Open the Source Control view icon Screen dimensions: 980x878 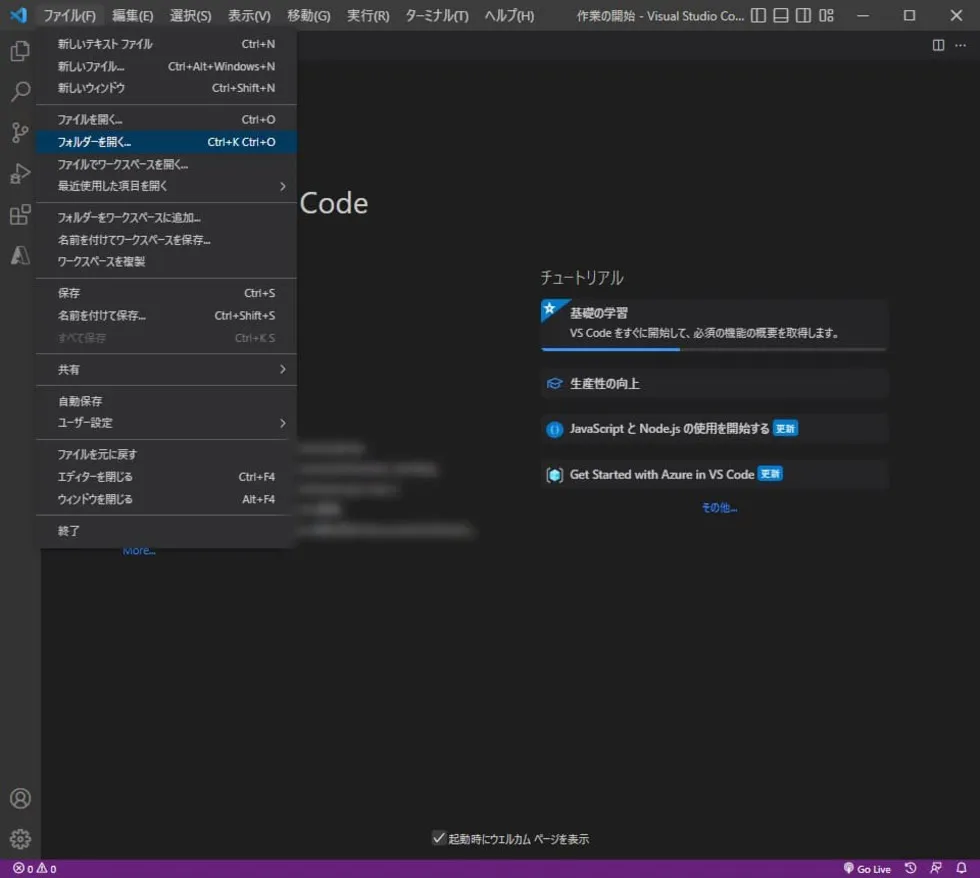pyautogui.click(x=20, y=132)
